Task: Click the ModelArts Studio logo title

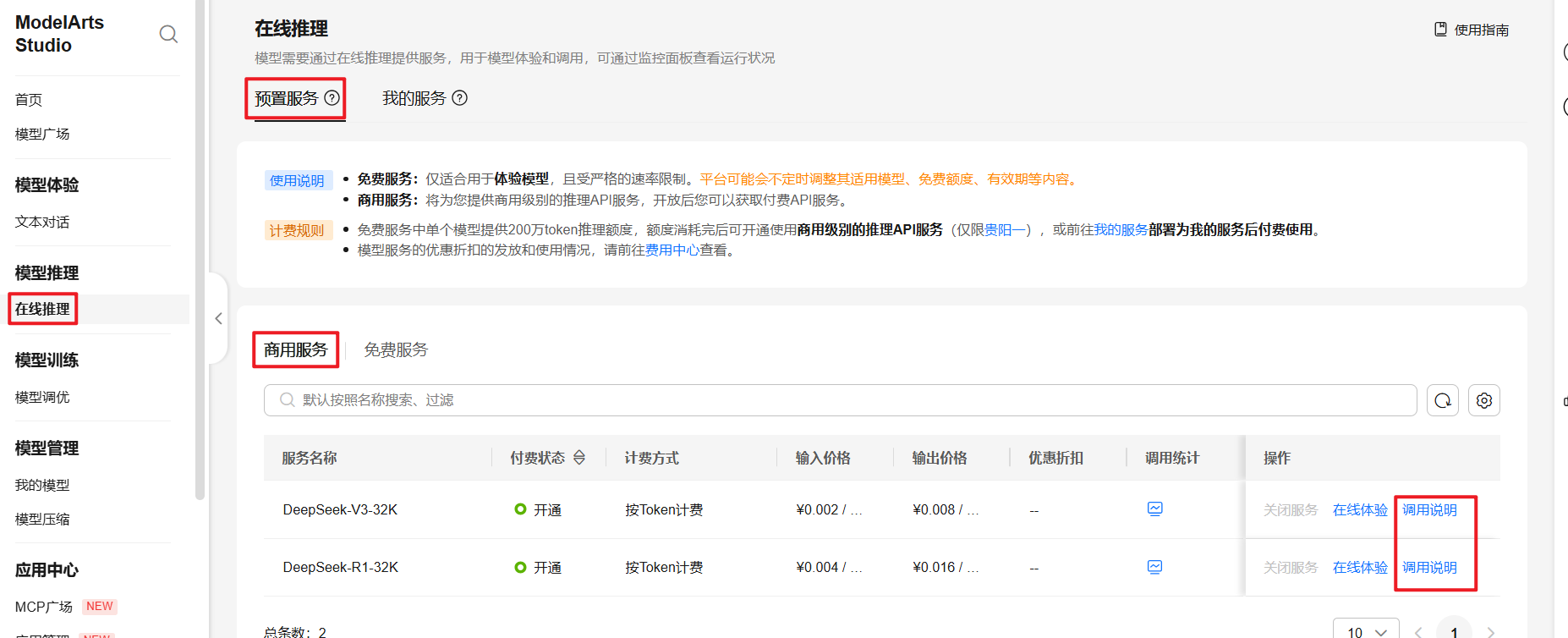Action: pos(59,34)
